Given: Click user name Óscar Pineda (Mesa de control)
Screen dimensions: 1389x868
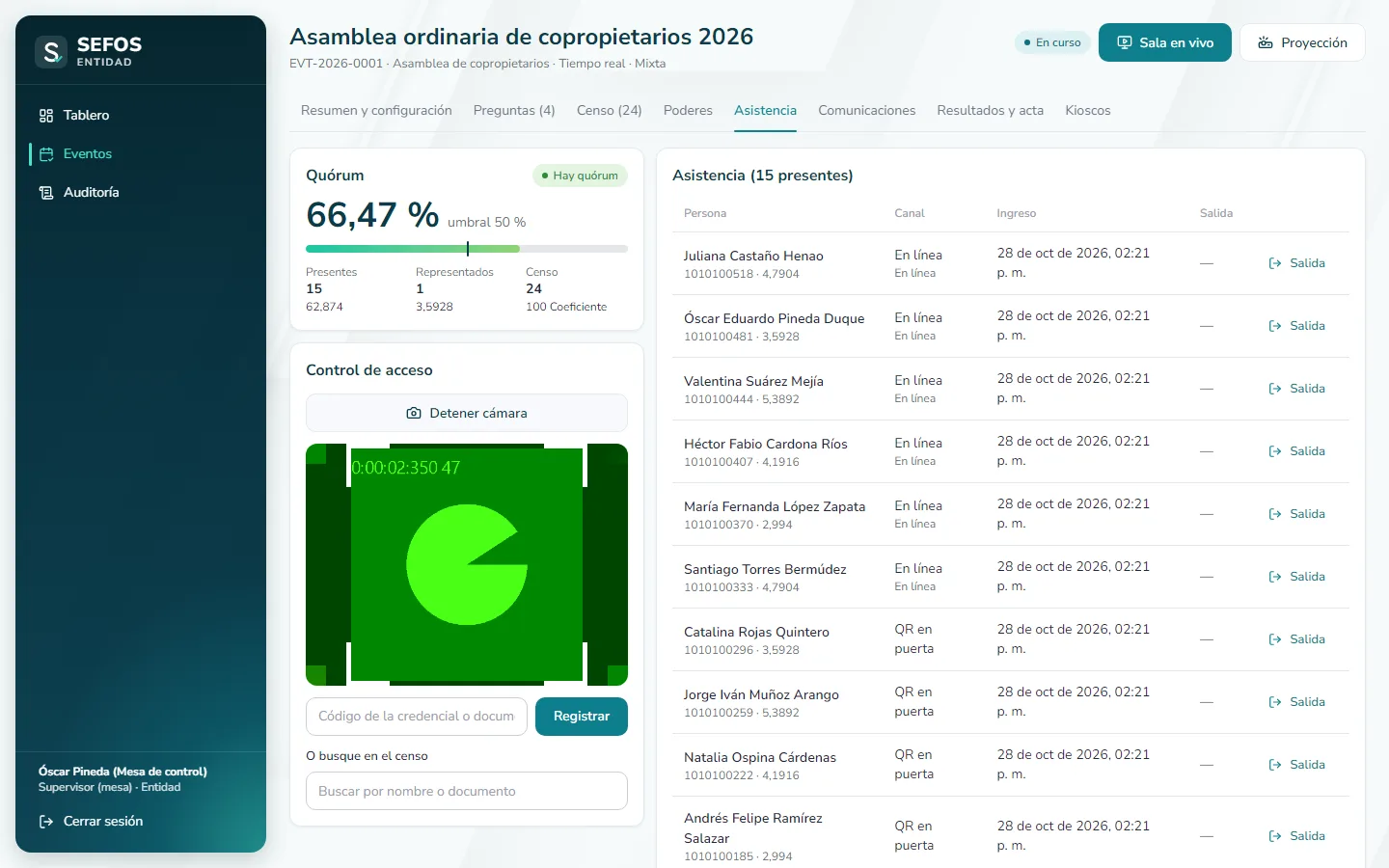Looking at the screenshot, I should pos(123,772).
